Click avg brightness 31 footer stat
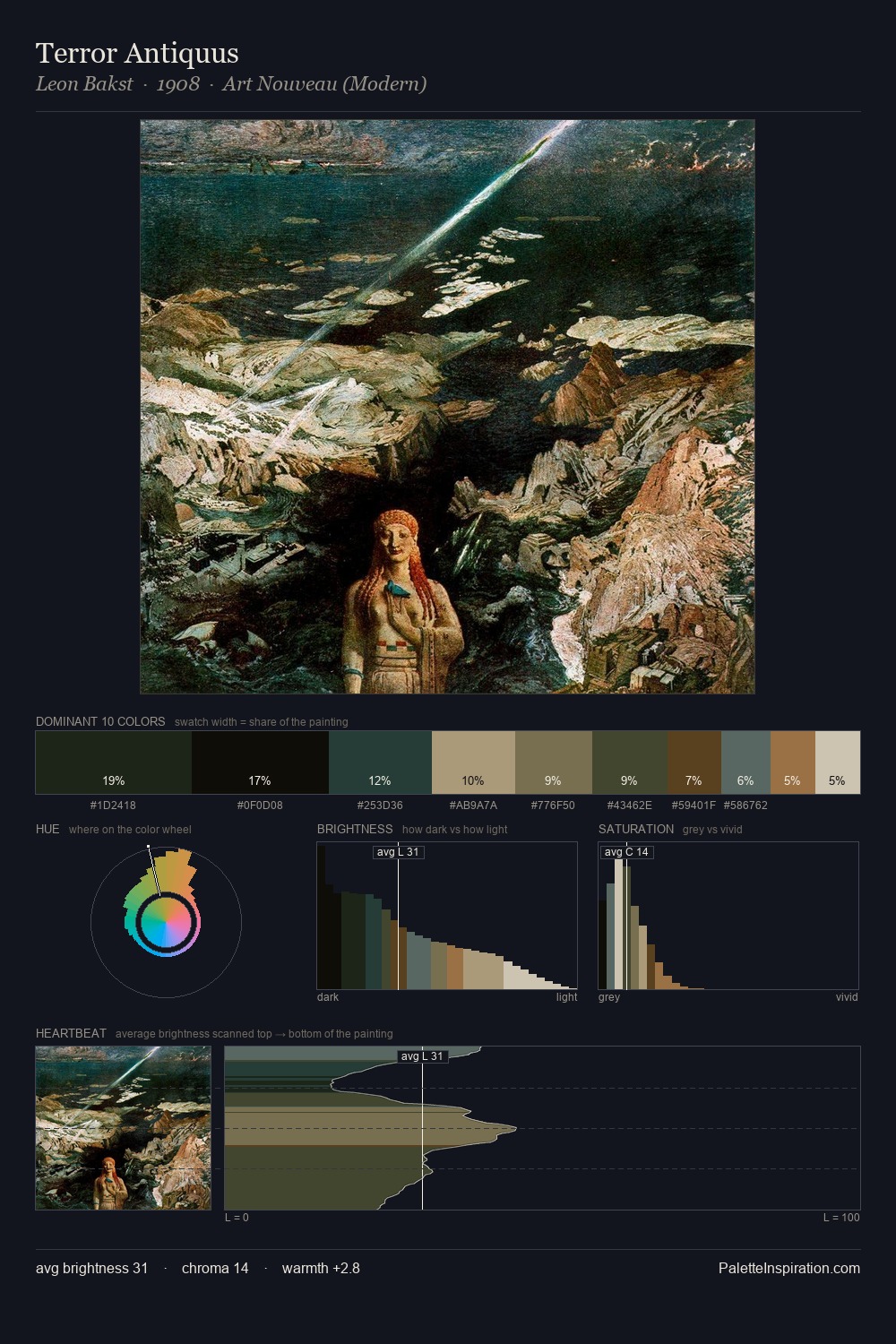 pos(91,1269)
